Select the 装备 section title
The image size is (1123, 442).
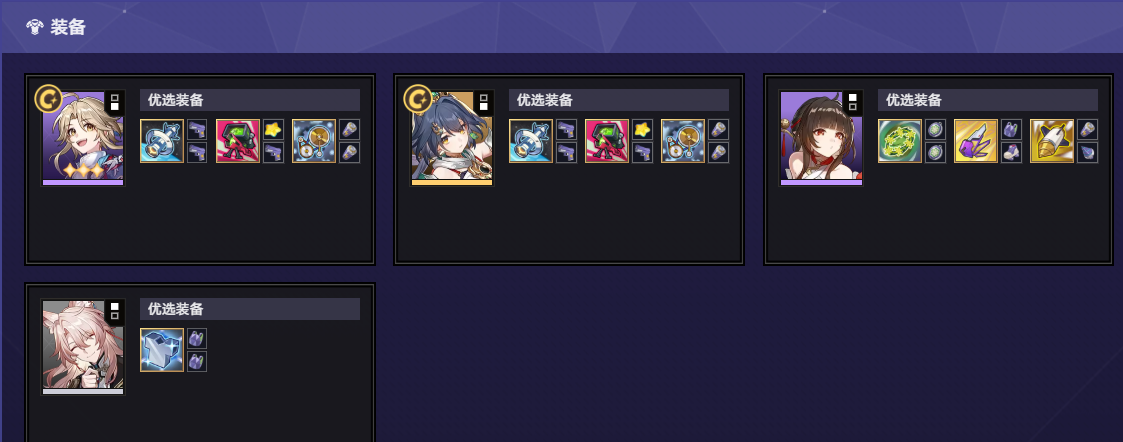pos(68,27)
